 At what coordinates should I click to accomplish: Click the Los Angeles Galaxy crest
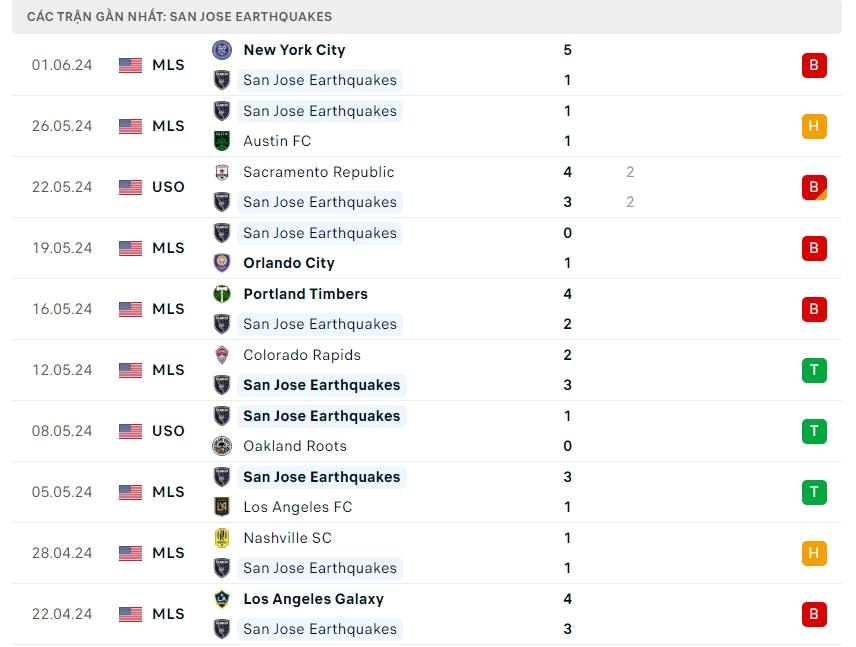pyautogui.click(x=222, y=599)
